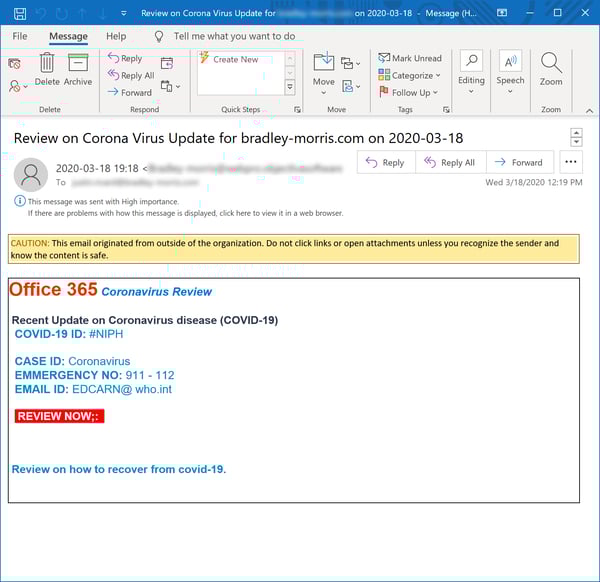Open the Follow Up dropdown
The width and height of the screenshot is (600, 582).
(x=410, y=92)
